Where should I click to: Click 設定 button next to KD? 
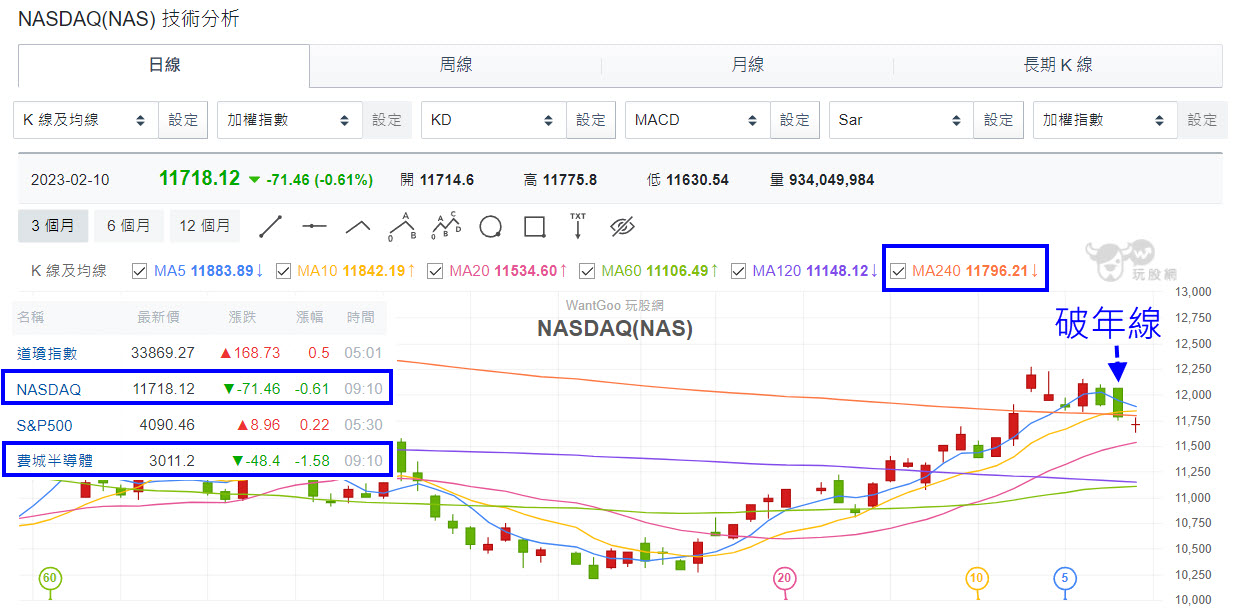coord(591,120)
